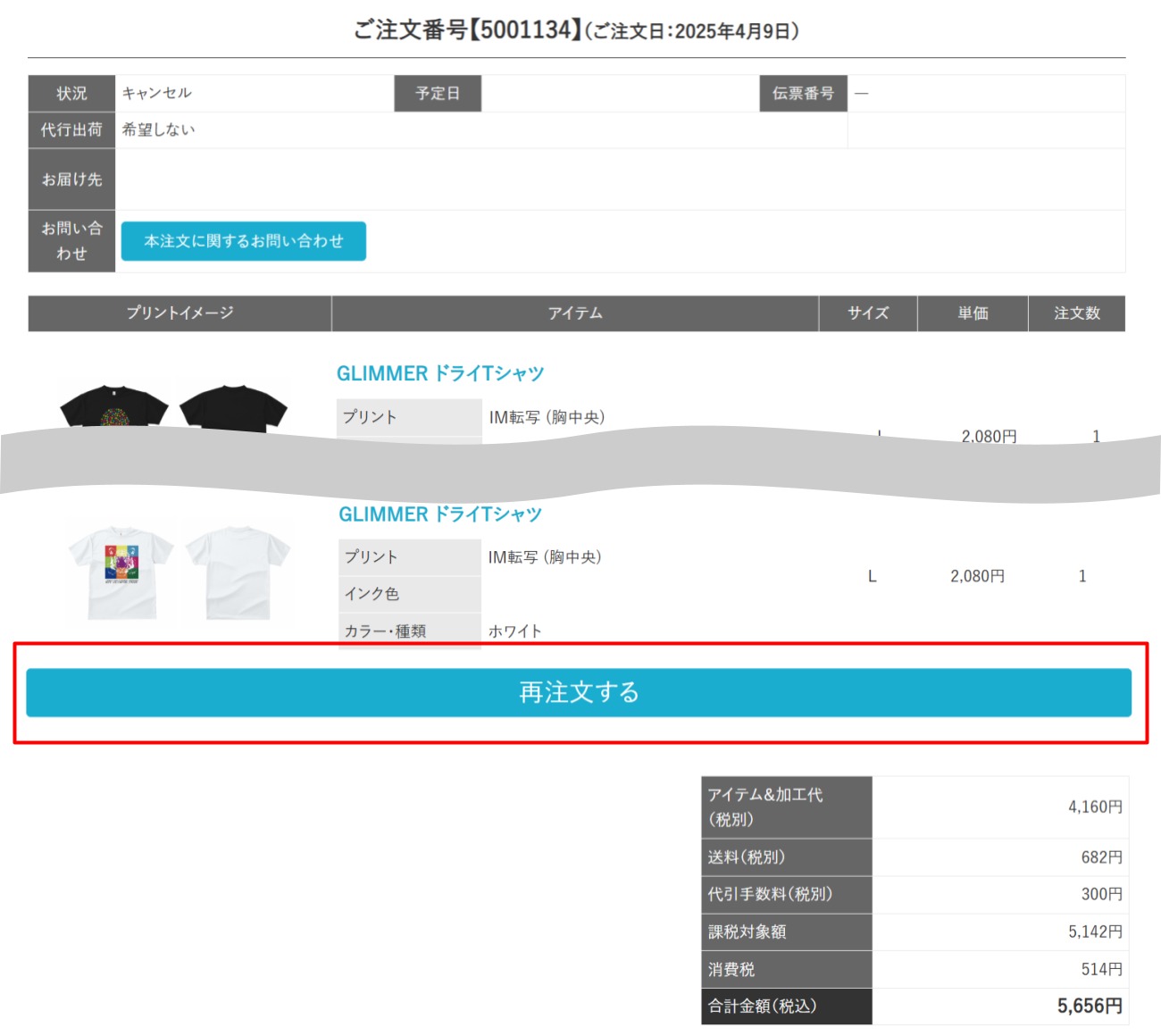Click the 伝票番号 header cell

click(x=804, y=93)
